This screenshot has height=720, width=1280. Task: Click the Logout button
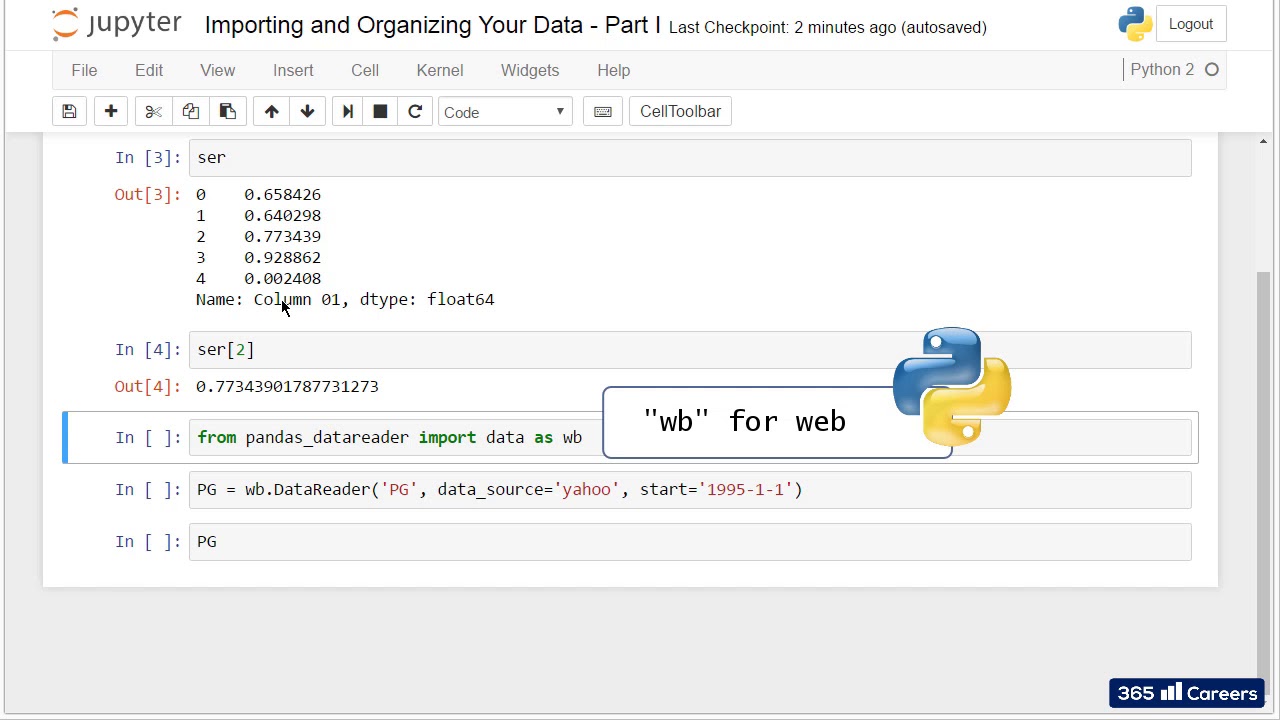1191,24
